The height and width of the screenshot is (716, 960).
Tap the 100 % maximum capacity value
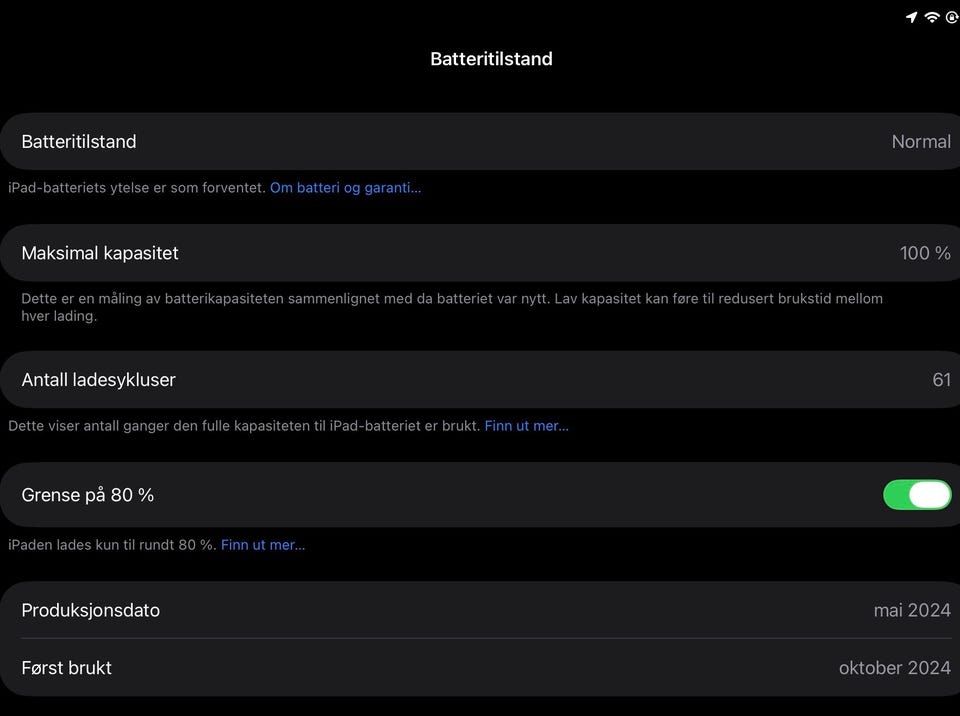pyautogui.click(x=924, y=253)
